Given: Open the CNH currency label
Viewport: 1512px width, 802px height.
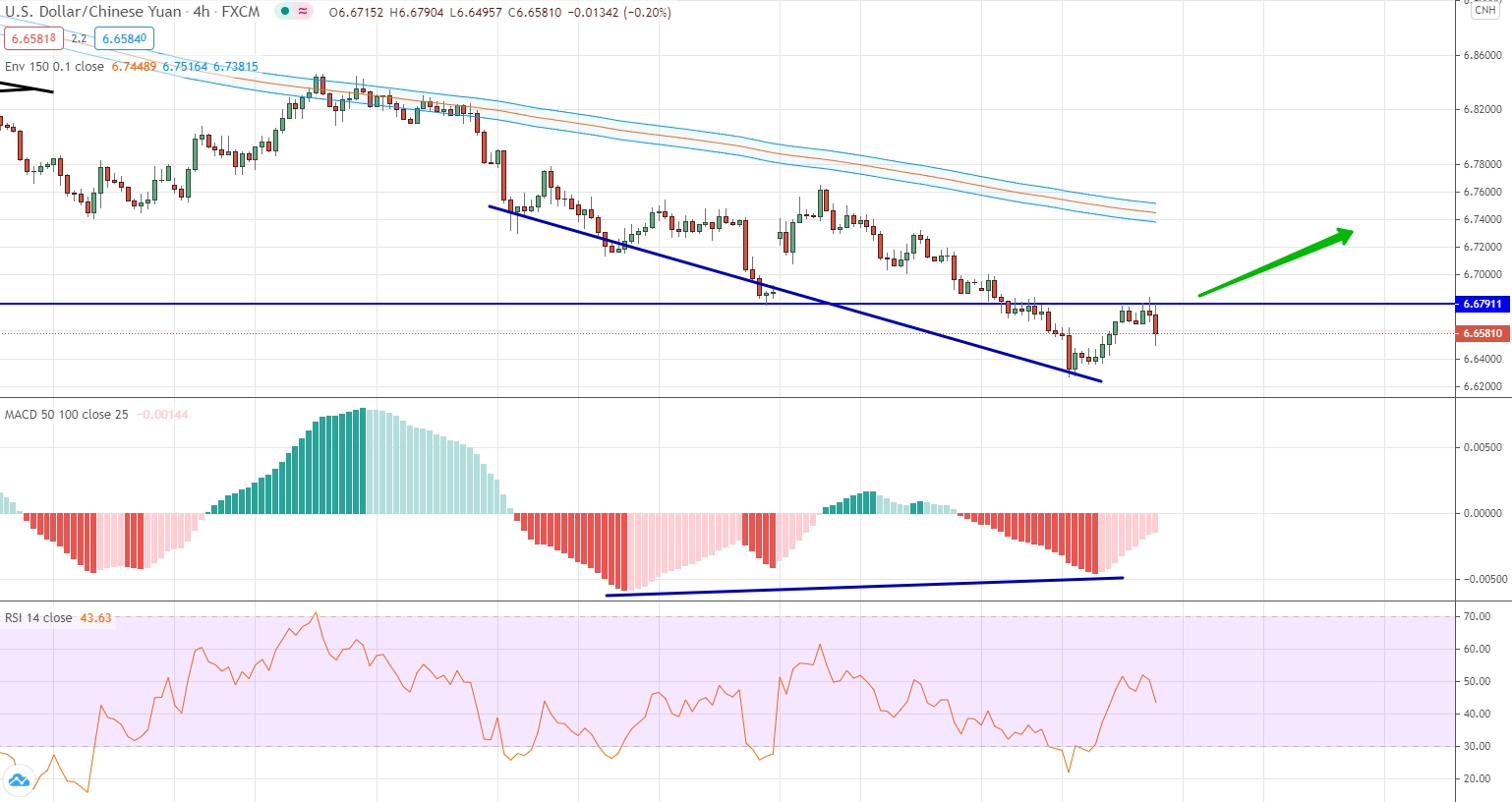Looking at the screenshot, I should point(1484,10).
